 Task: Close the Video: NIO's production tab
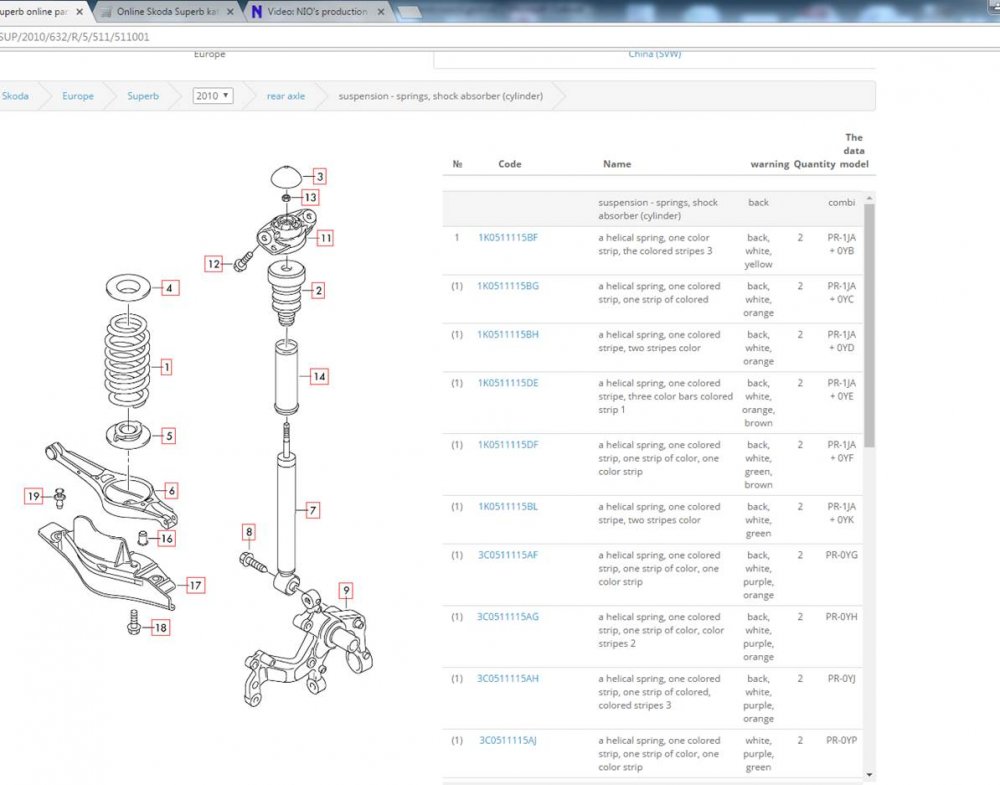(x=381, y=12)
